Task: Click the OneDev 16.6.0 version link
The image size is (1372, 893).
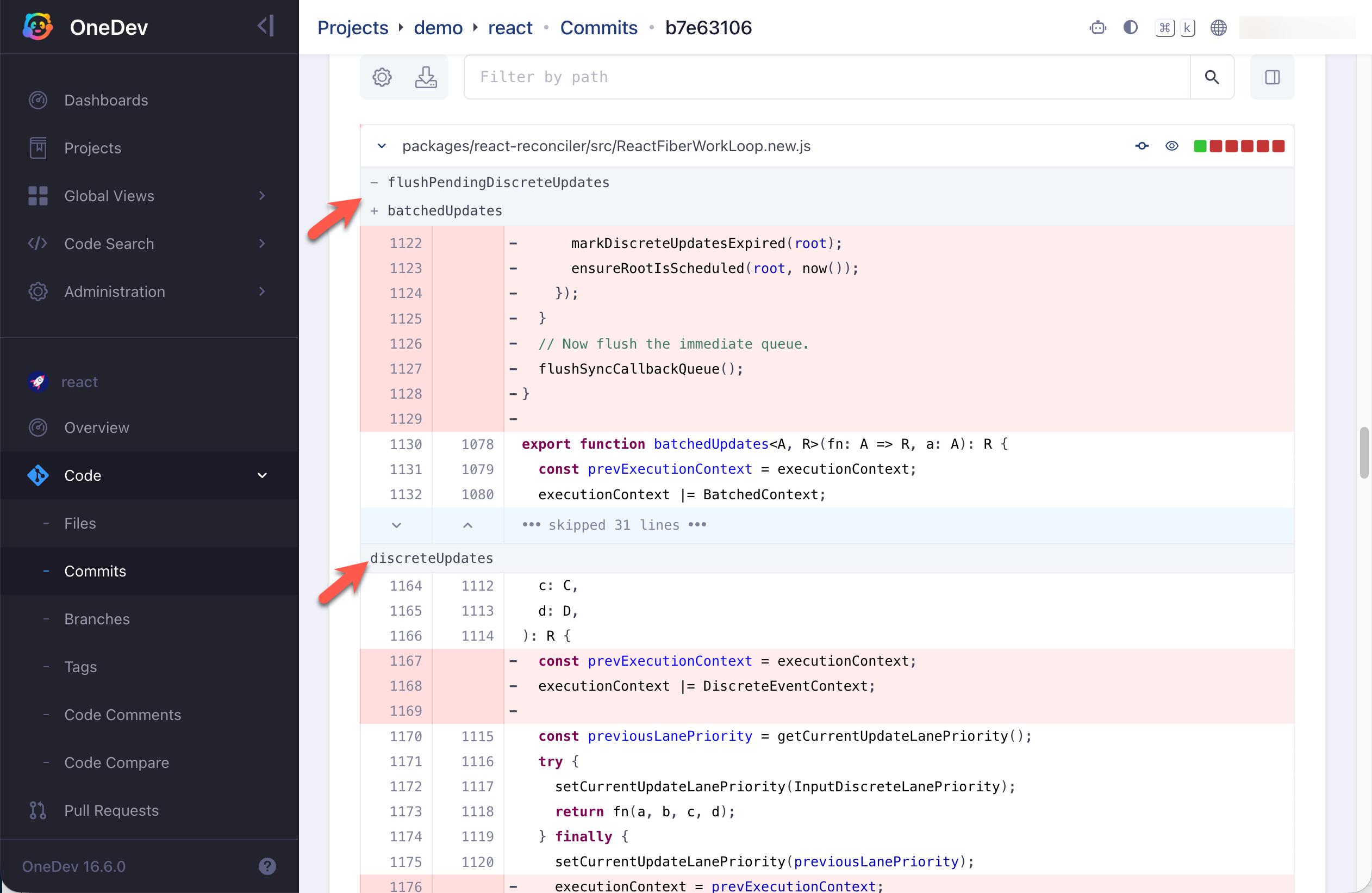Action: pyautogui.click(x=74, y=866)
